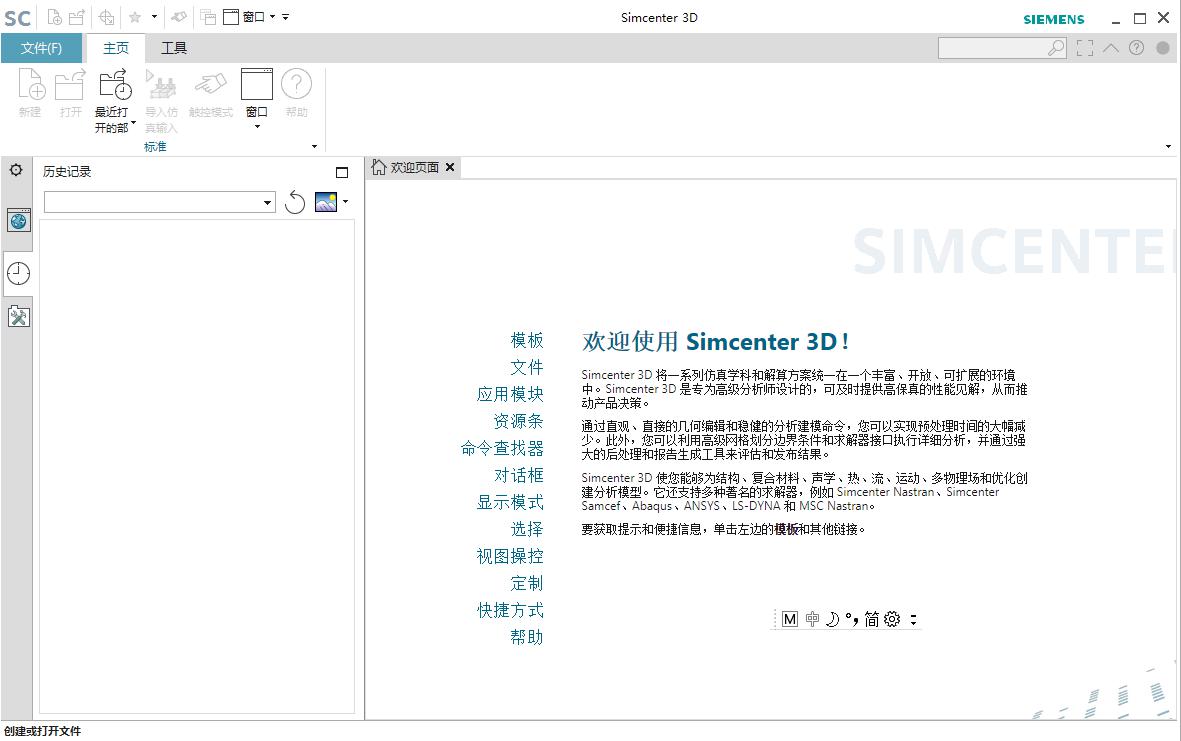
Task: Click the circle-and-arrow icon in title bar toolbar
Action: pos(106,17)
